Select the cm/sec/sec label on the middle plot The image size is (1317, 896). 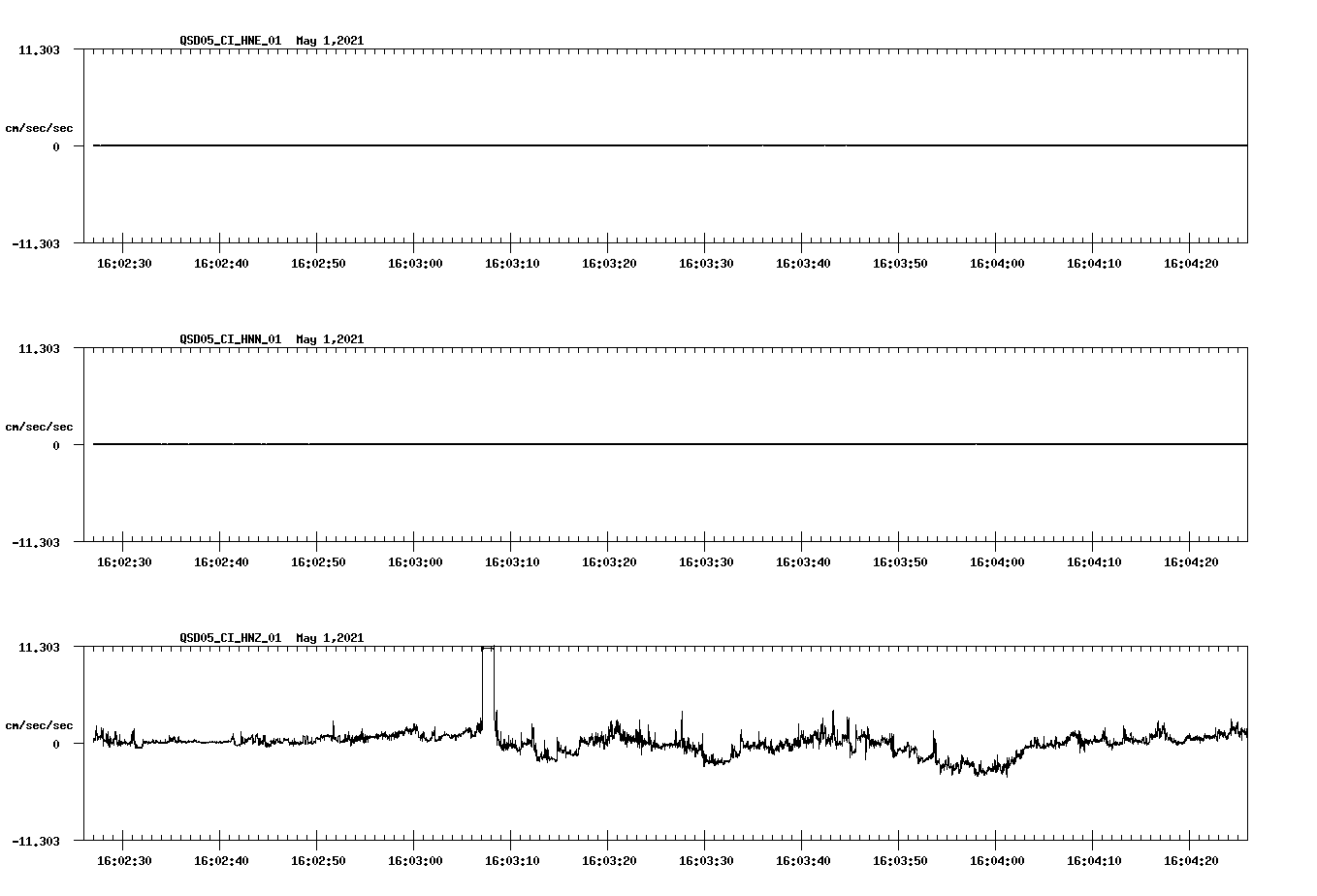click(39, 426)
